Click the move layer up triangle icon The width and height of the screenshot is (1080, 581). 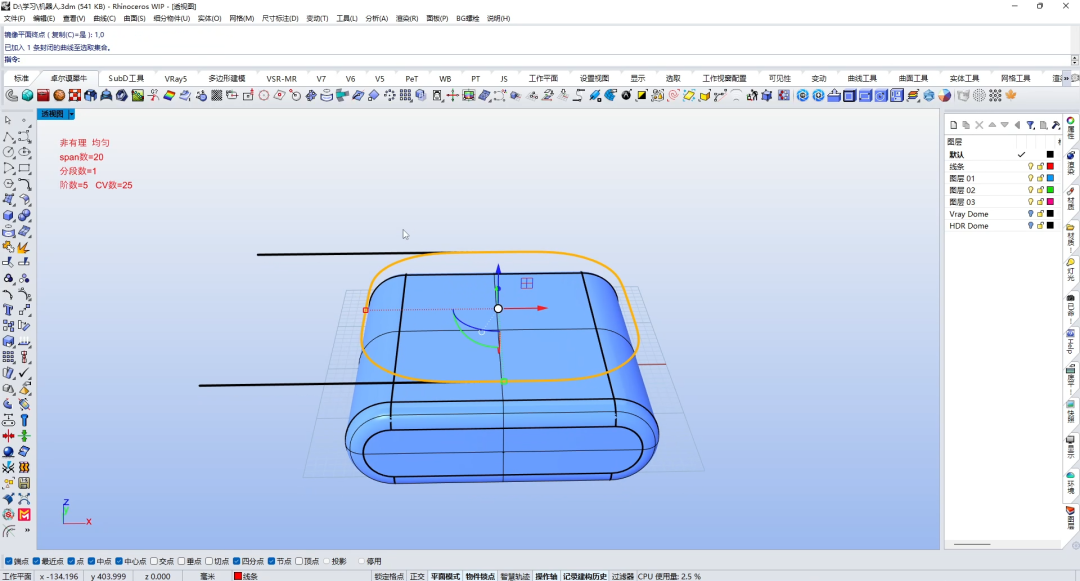coord(992,125)
